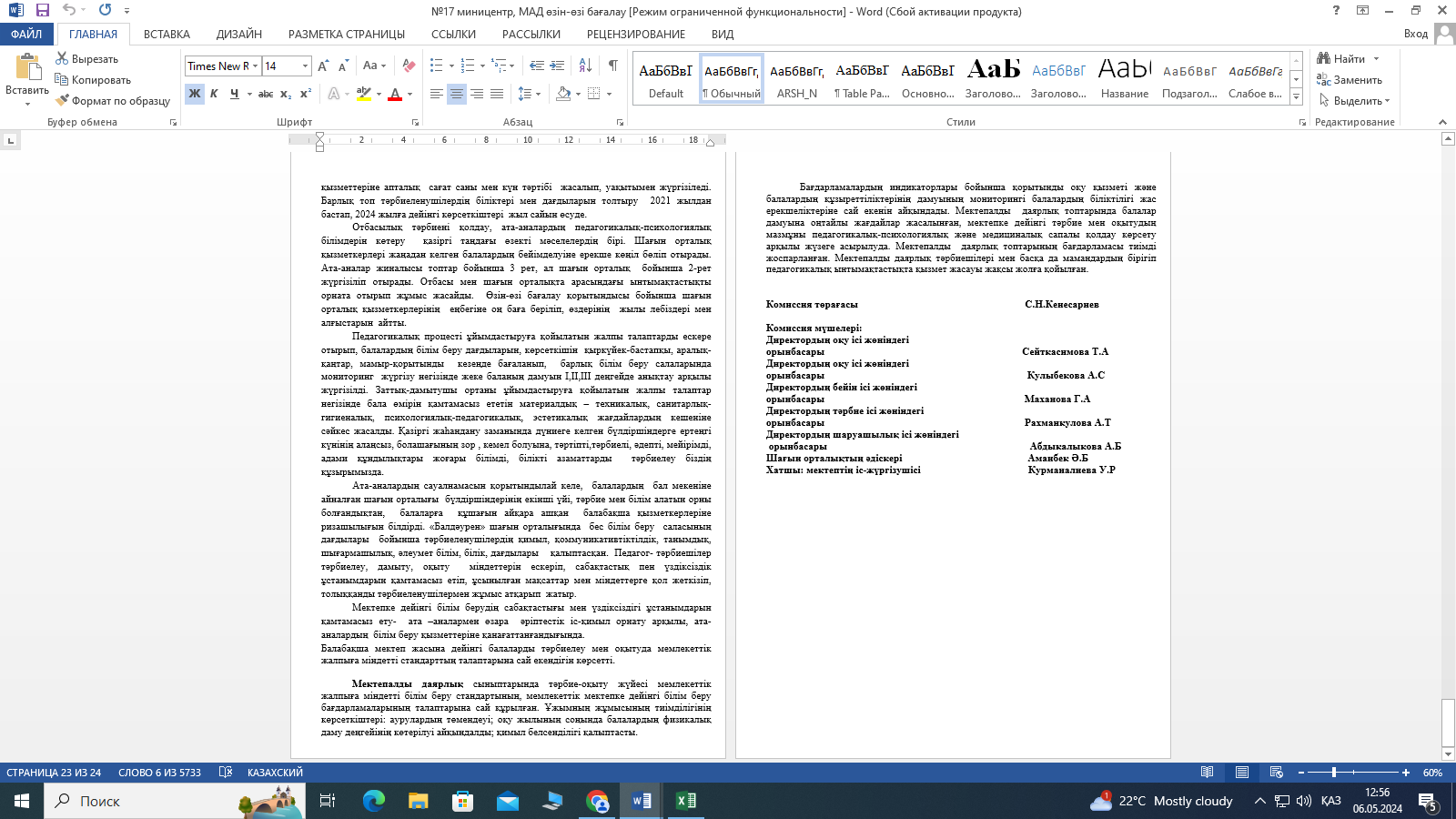1456x819 pixels.
Task: Click the subscript x₂ icon
Action: point(286,94)
